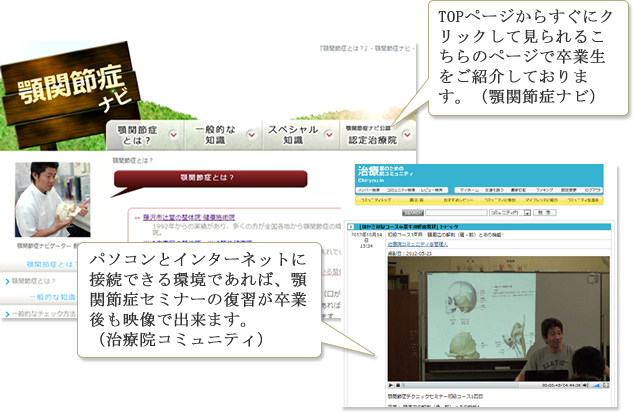The height and width of the screenshot is (412, 633).
Task: Play the seminar video
Action: 391,385
